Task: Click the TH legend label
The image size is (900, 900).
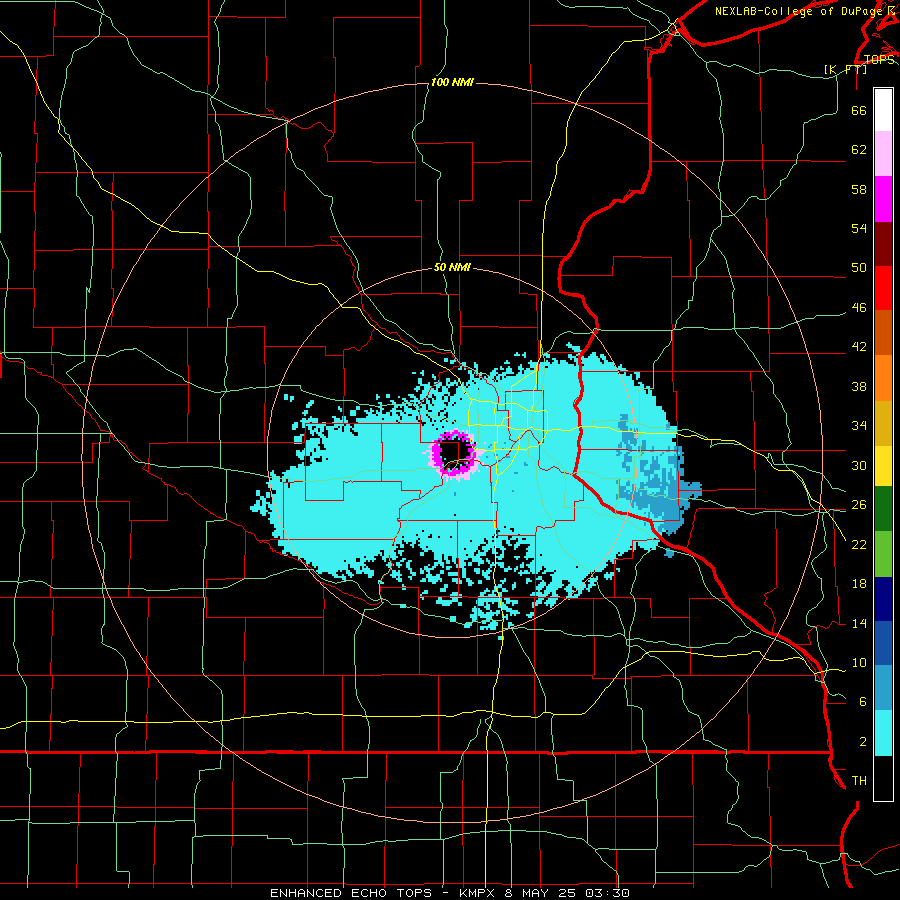Action: pos(859,781)
